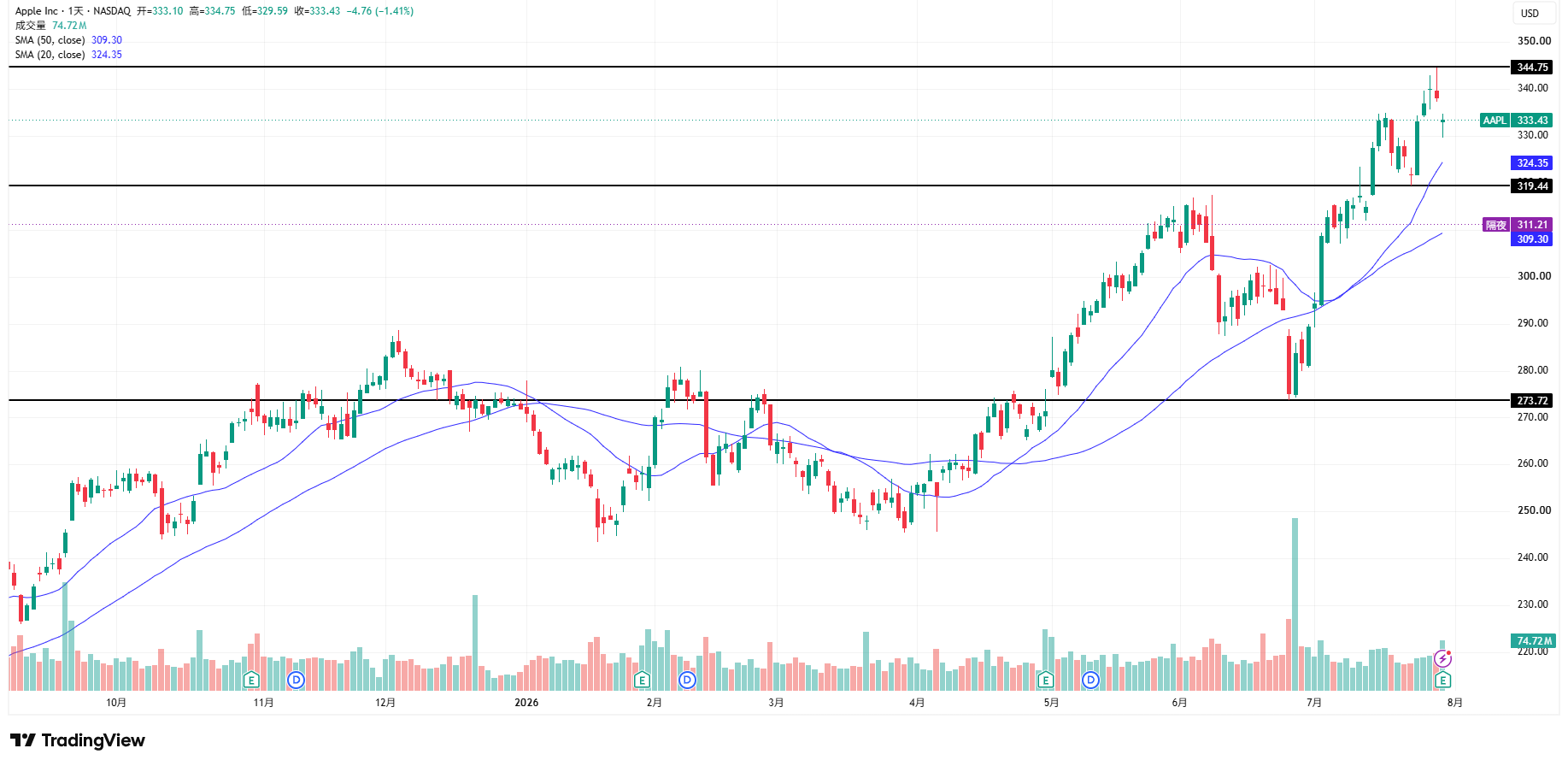Select the 成交量 74.72M volume legend

click(50, 26)
